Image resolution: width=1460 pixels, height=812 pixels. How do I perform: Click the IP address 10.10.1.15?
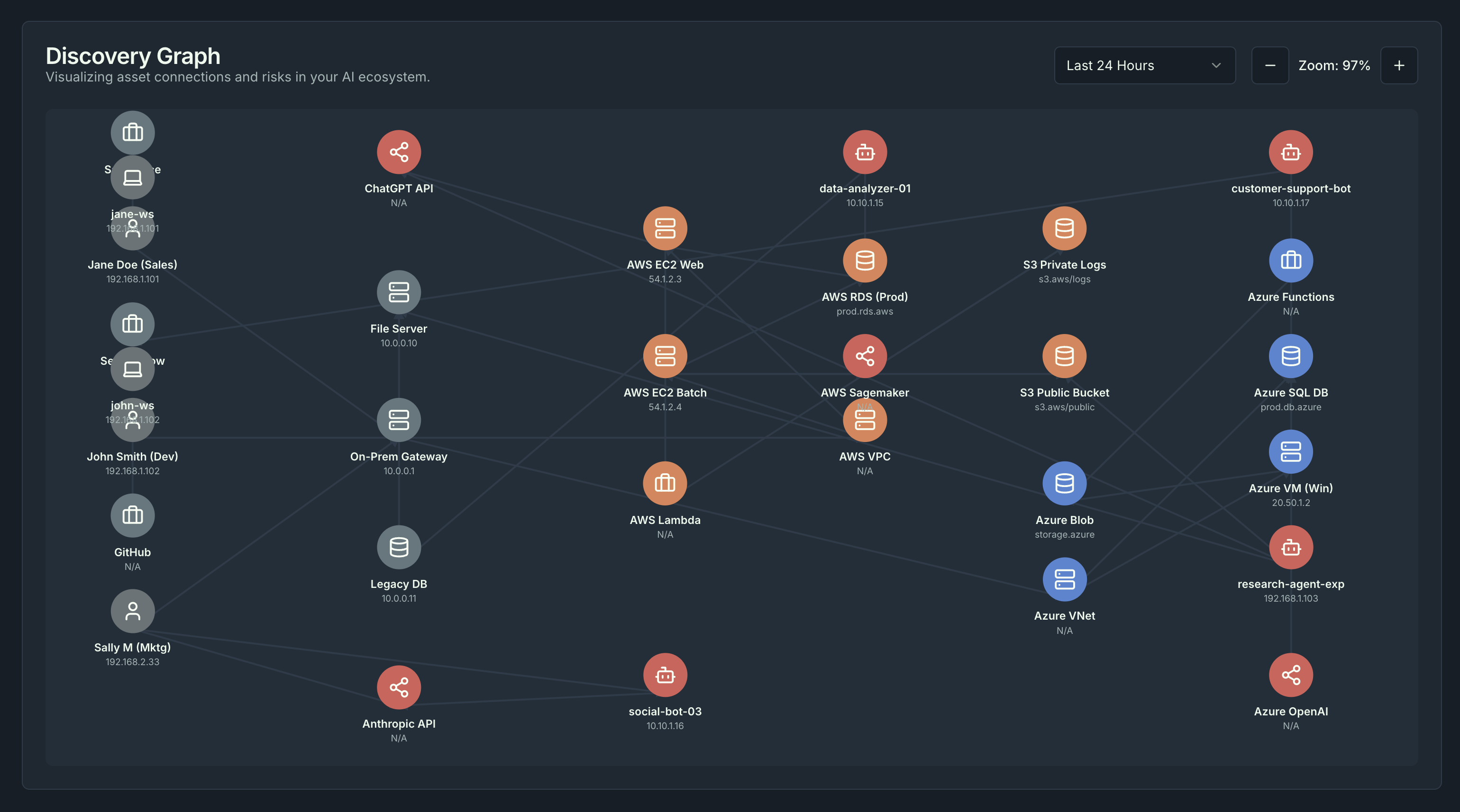tap(864, 203)
